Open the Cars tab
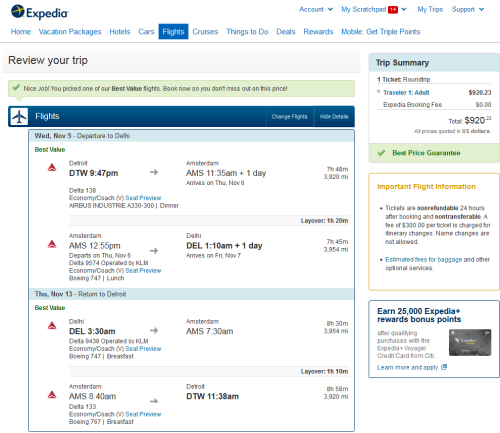 (146, 32)
